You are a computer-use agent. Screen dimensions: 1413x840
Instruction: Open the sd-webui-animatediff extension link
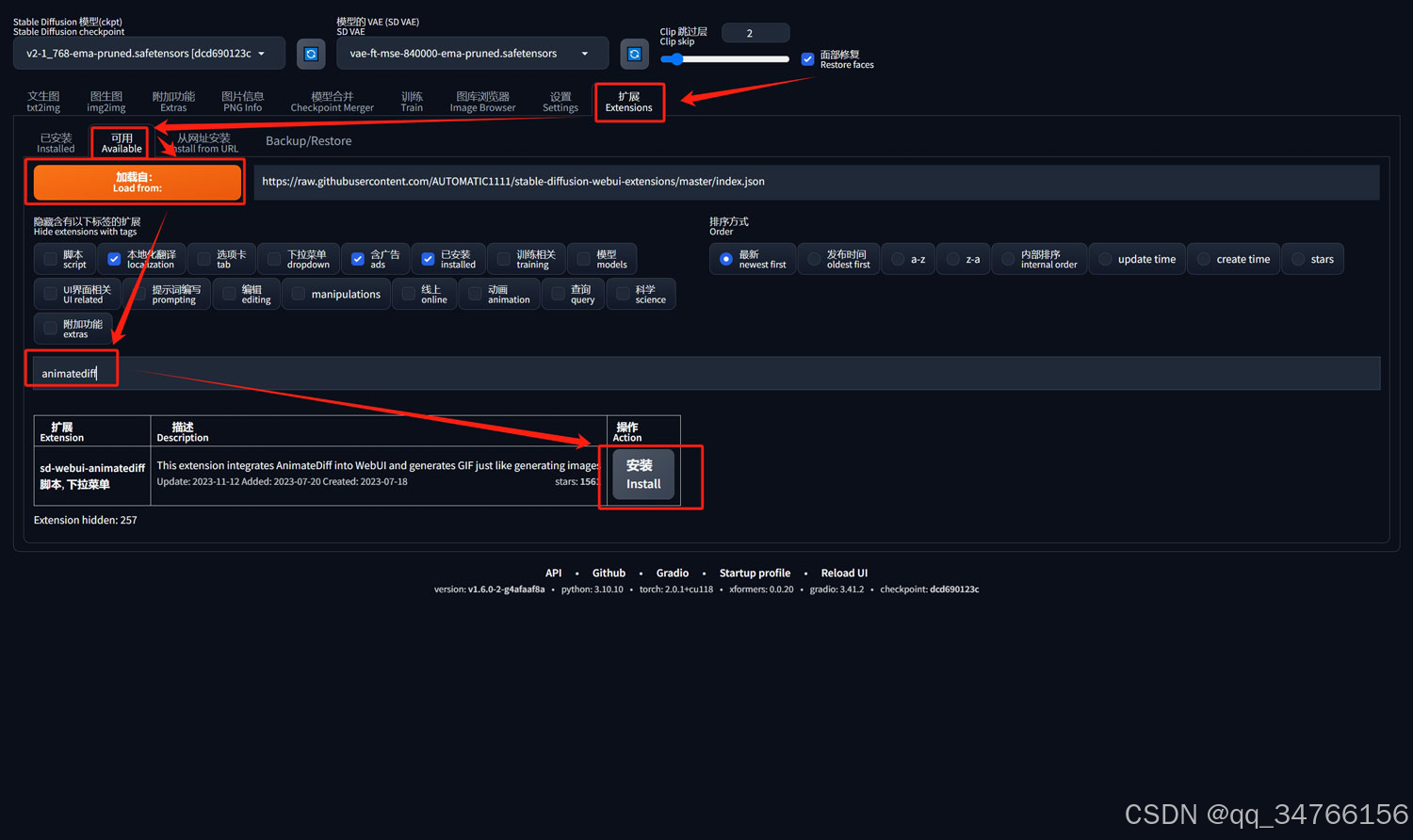92,468
